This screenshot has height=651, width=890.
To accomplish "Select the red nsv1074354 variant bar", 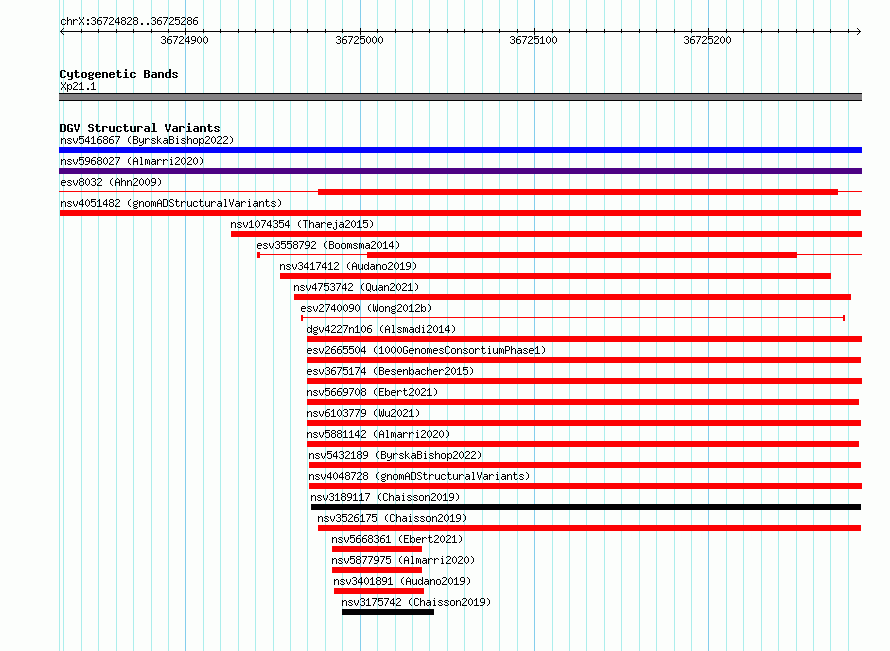I will pyautogui.click(x=547, y=234).
